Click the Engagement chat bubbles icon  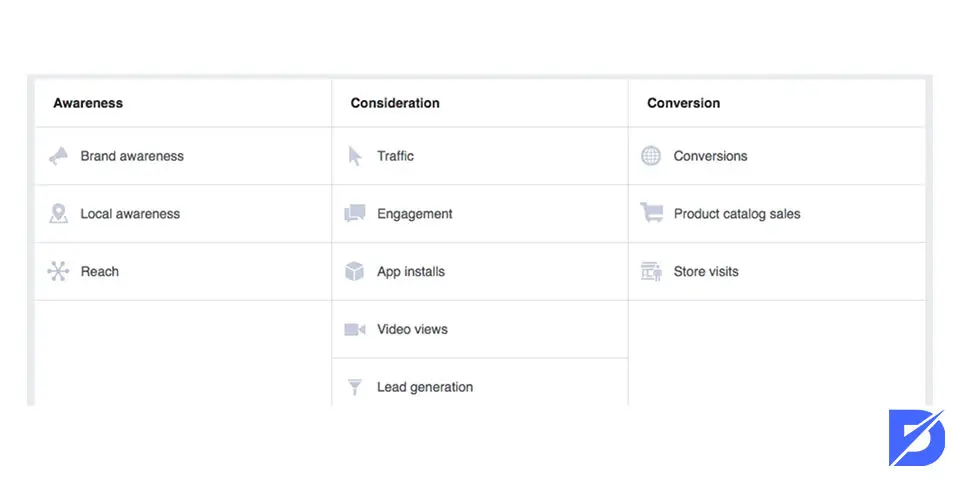tap(354, 214)
